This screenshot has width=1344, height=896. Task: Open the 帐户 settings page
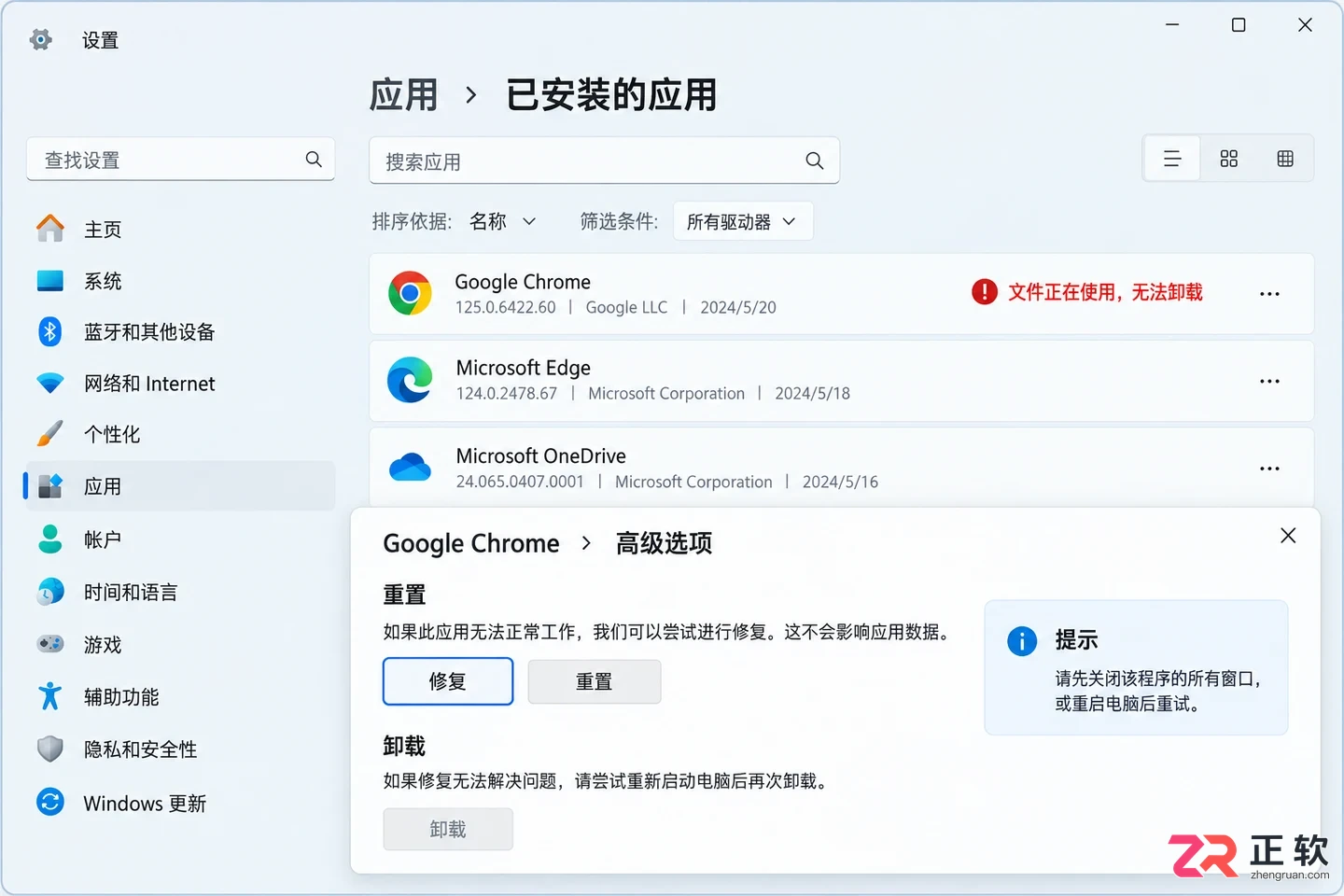(x=180, y=539)
